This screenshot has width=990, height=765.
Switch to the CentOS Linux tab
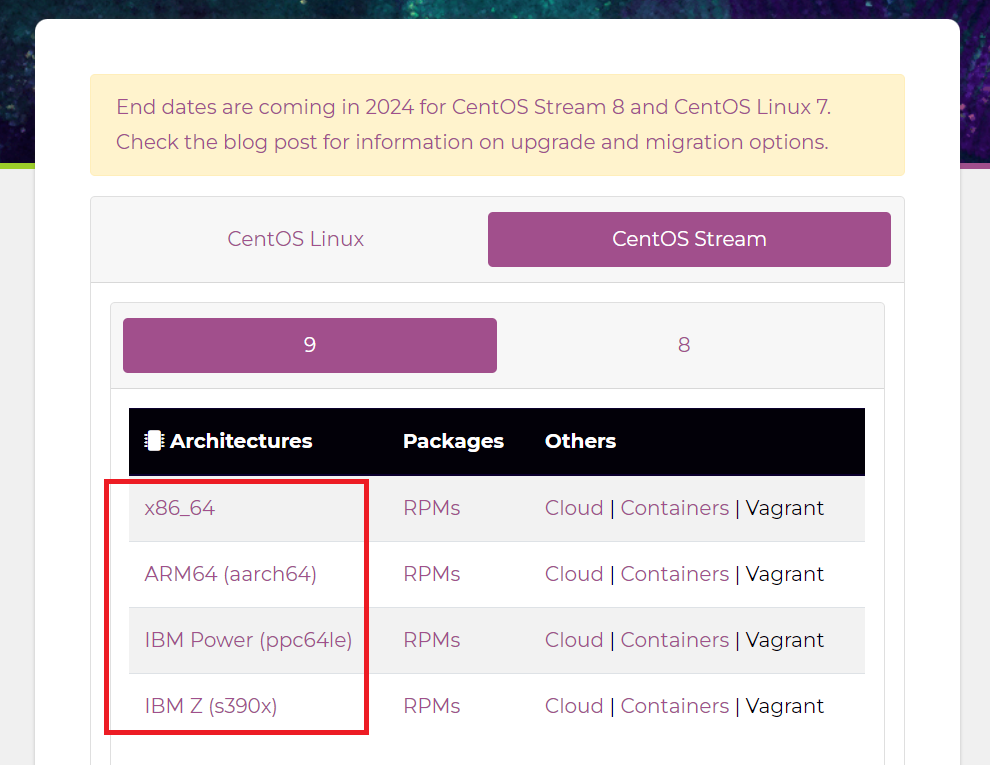tap(295, 239)
